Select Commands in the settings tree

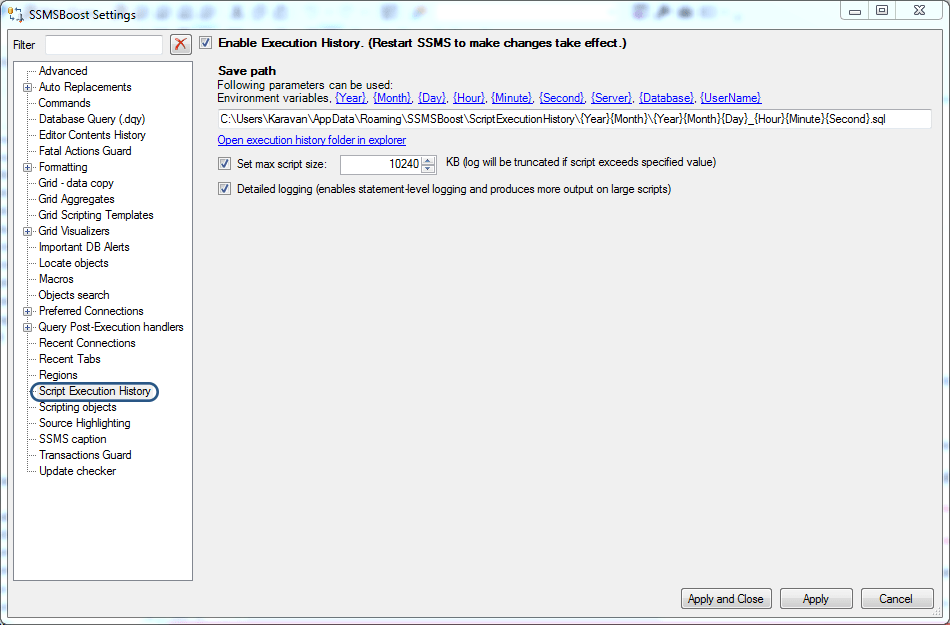point(64,103)
